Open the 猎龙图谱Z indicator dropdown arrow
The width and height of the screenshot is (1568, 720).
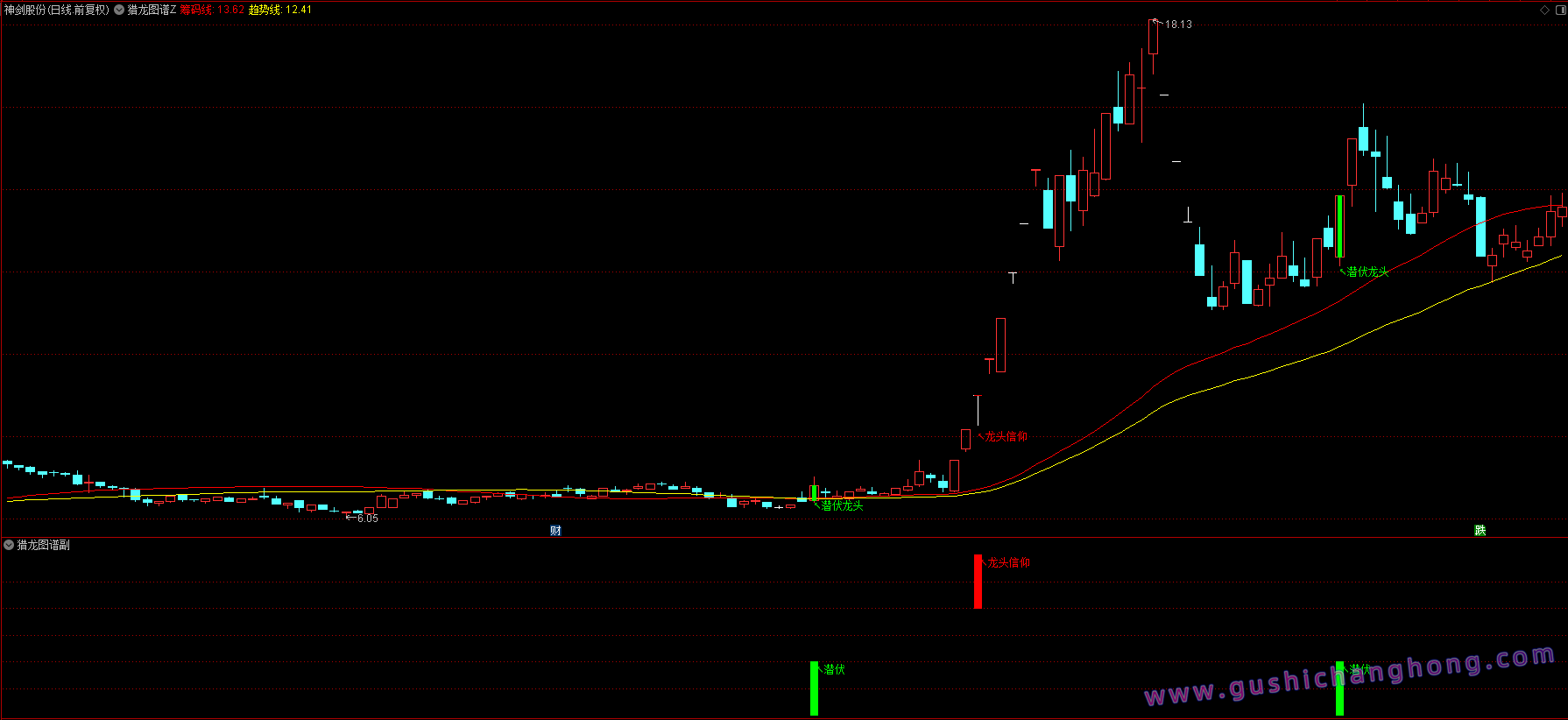tap(119, 11)
